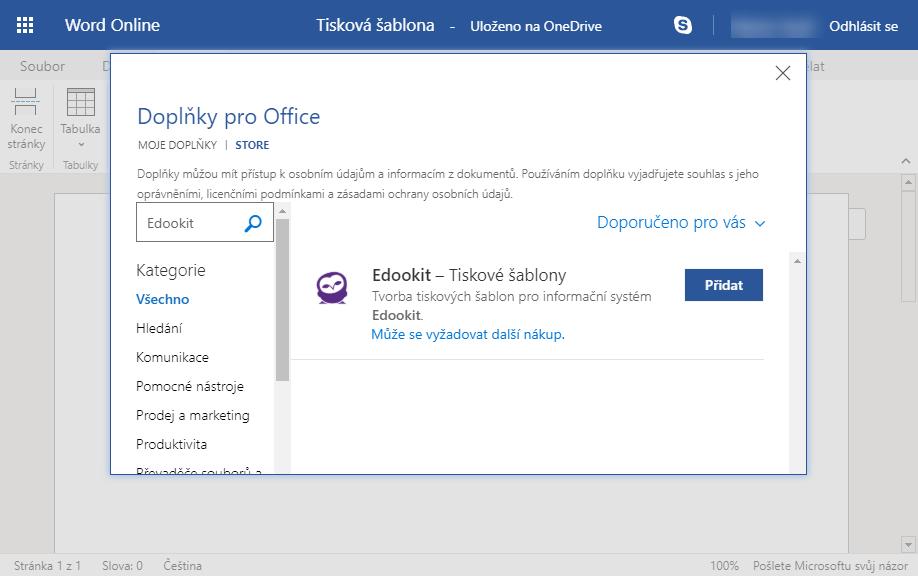Select the Komunikace category
918x576 pixels.
click(172, 357)
